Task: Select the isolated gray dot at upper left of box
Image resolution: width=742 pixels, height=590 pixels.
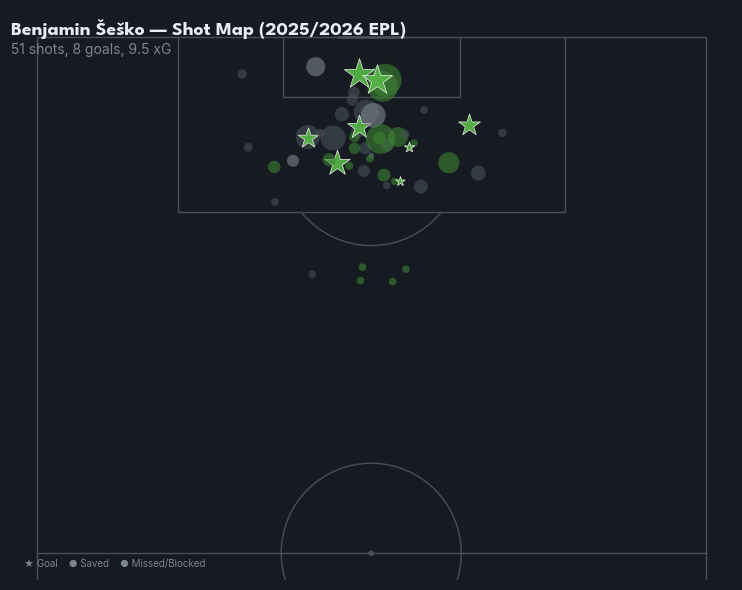Action: pos(242,74)
